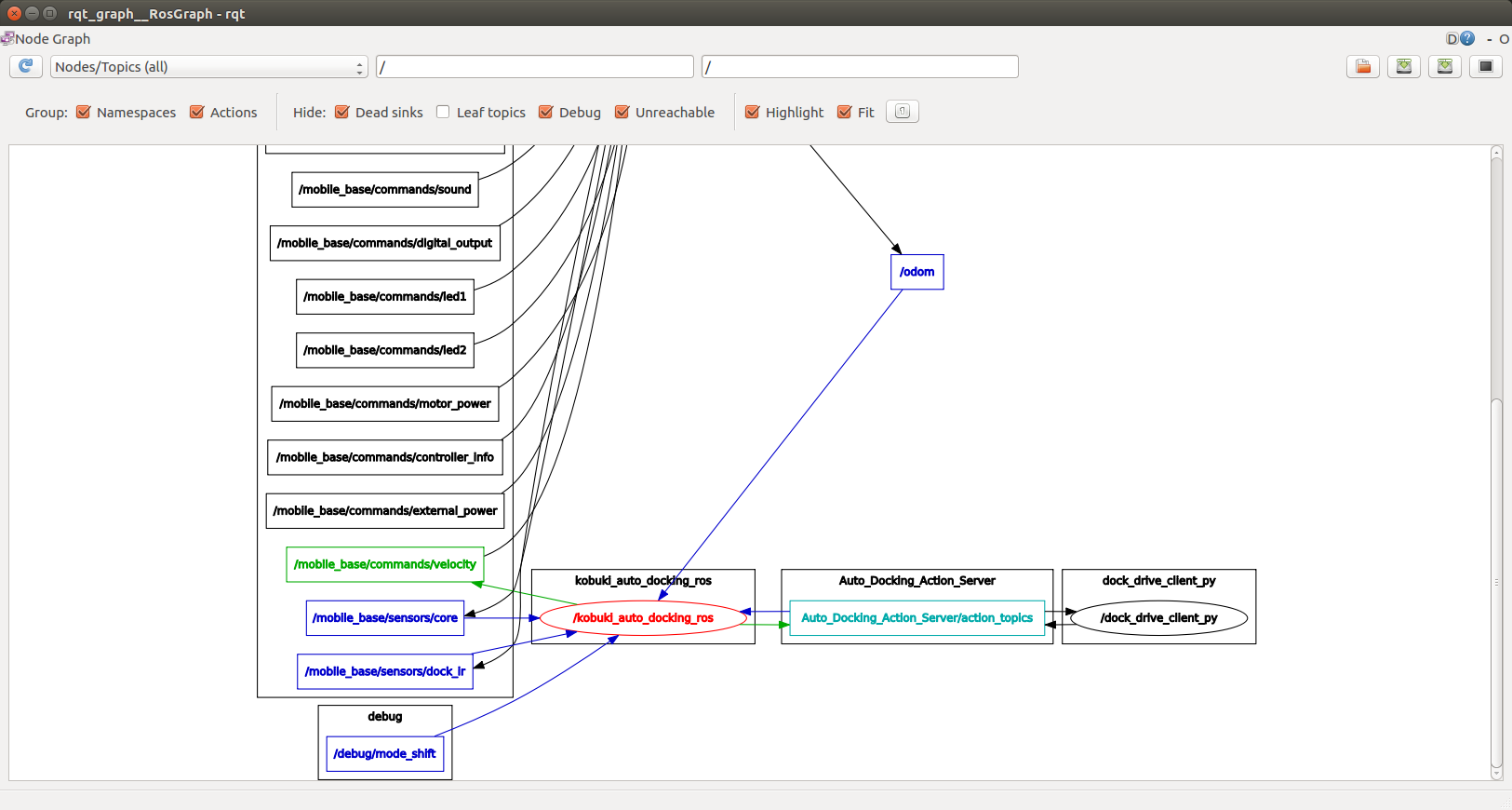Click /mobile_base/commands/motor_power topic box
1512x810 pixels.
[x=385, y=403]
